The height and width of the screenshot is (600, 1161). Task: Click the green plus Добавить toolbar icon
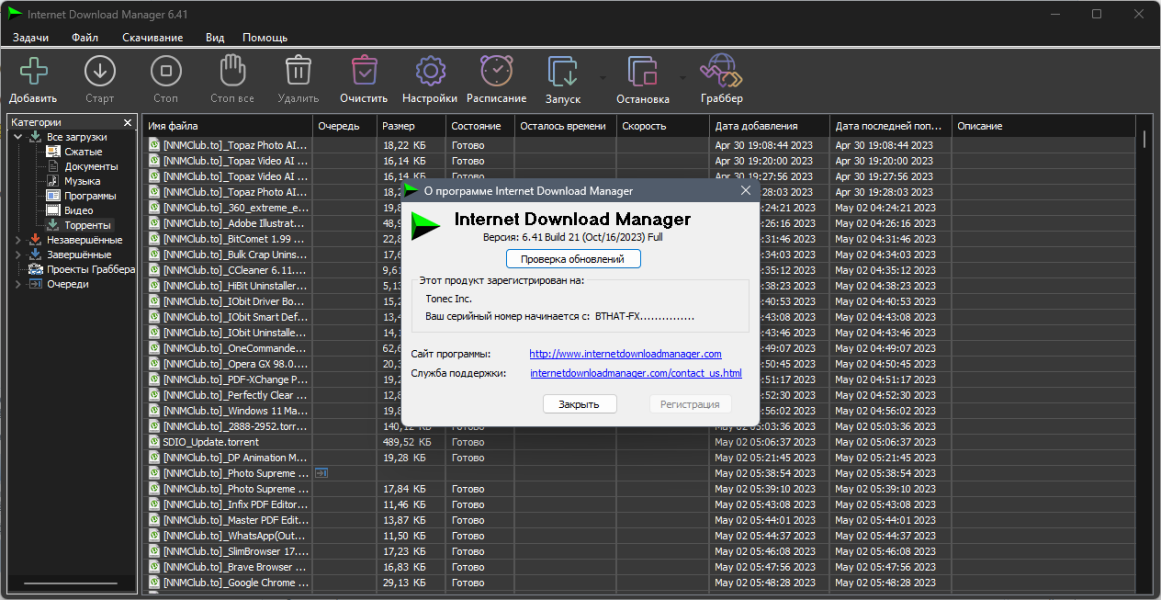(33, 72)
